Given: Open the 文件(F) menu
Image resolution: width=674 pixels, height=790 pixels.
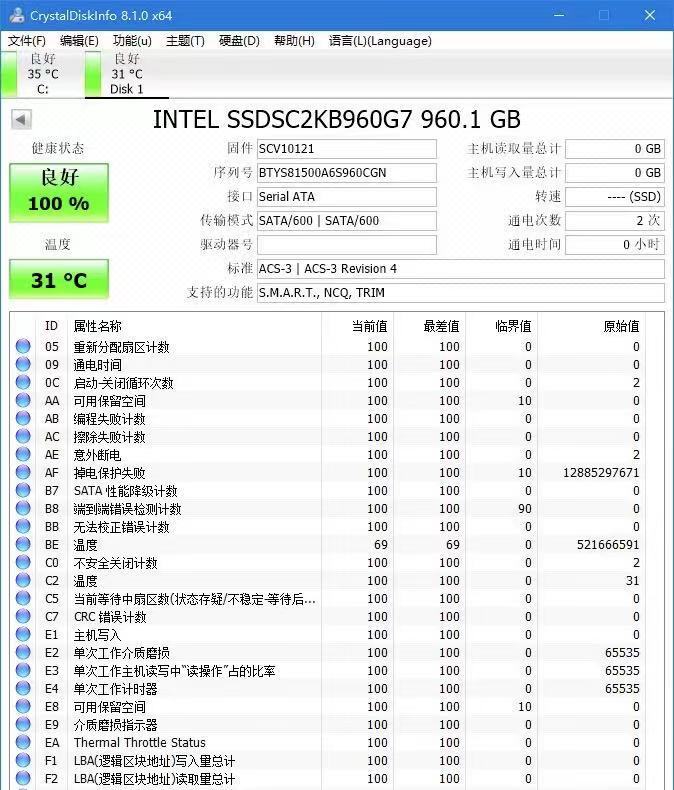Looking at the screenshot, I should pyautogui.click(x=27, y=41).
